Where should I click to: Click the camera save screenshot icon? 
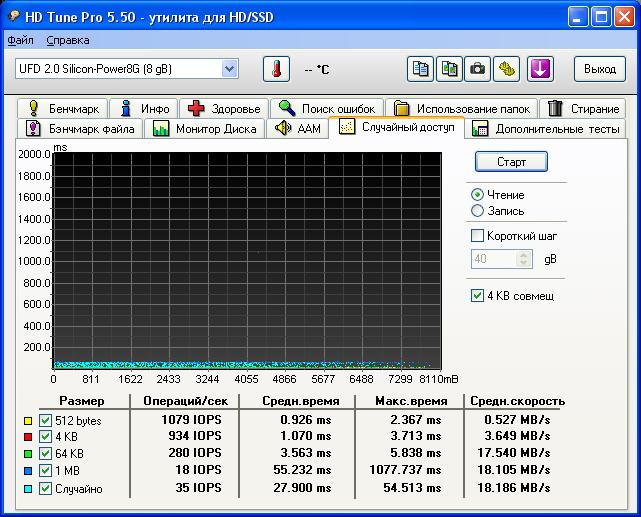[x=477, y=69]
